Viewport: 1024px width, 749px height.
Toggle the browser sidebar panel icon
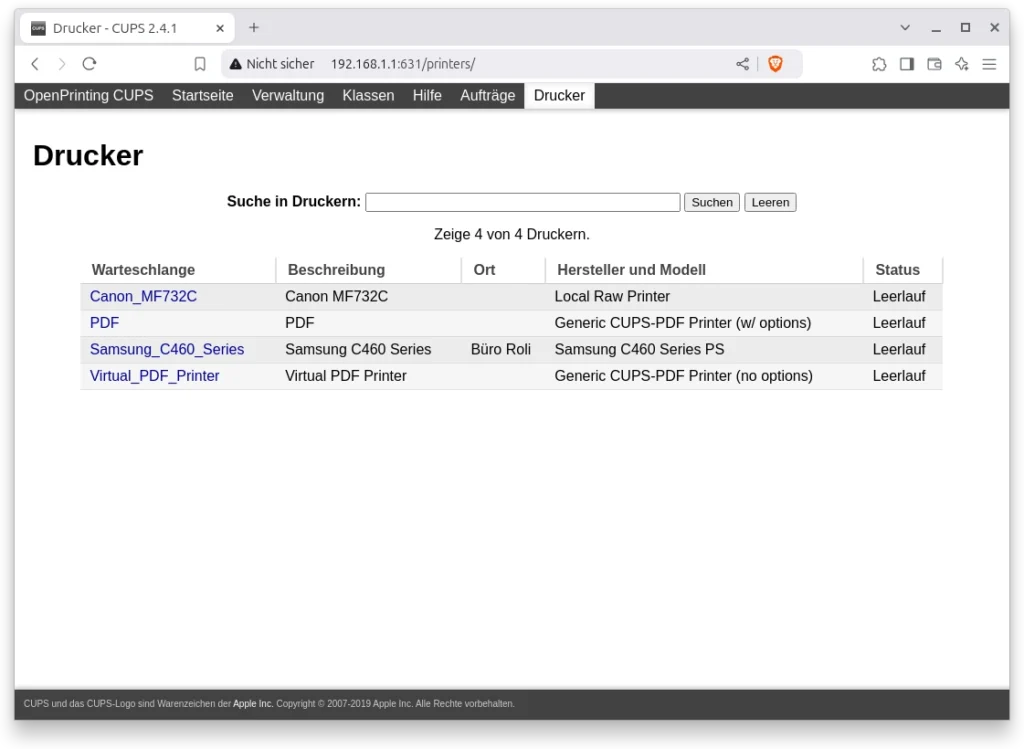click(907, 64)
